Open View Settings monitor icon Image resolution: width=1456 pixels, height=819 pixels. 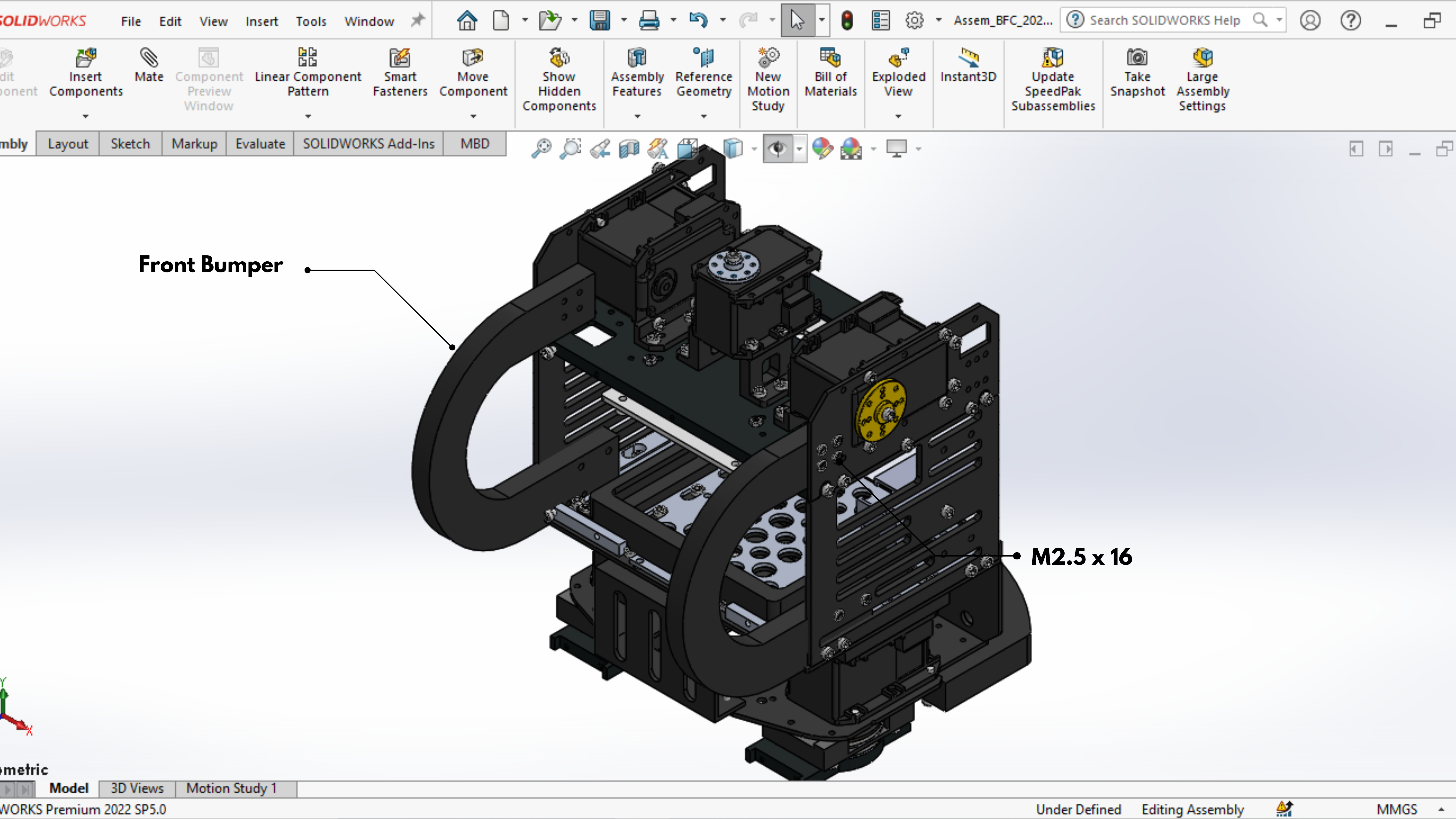(896, 149)
